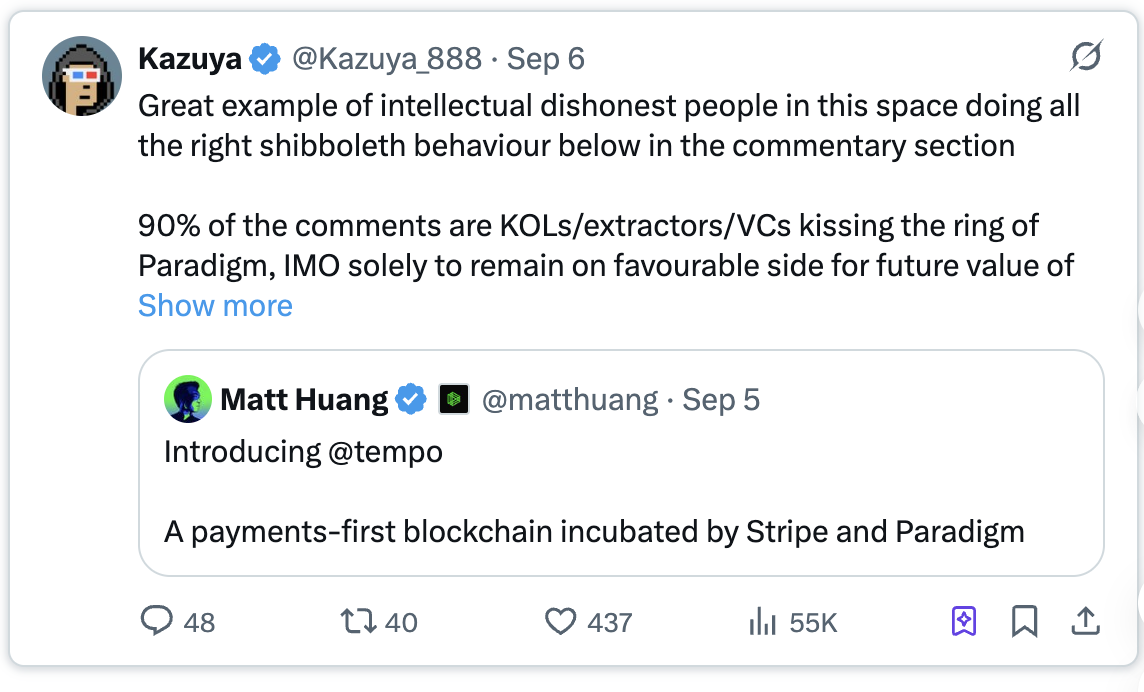The width and height of the screenshot is (1144, 692).
Task: Like the tweet with heart icon
Action: (561, 622)
